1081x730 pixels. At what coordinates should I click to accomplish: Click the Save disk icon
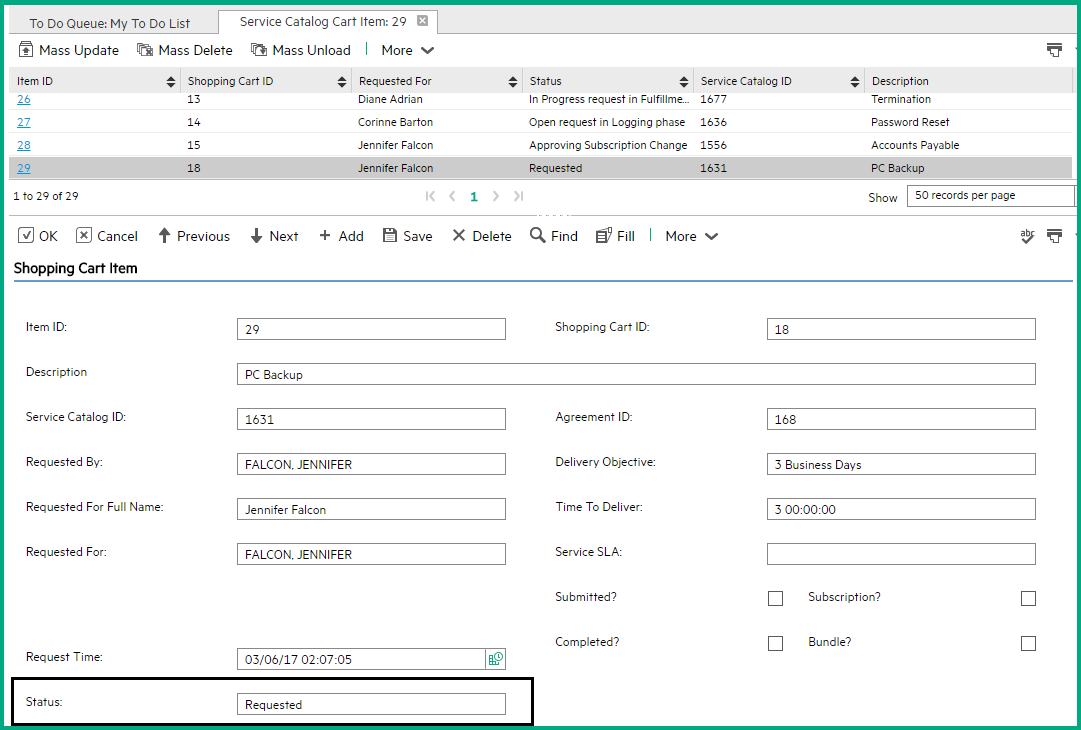(388, 236)
